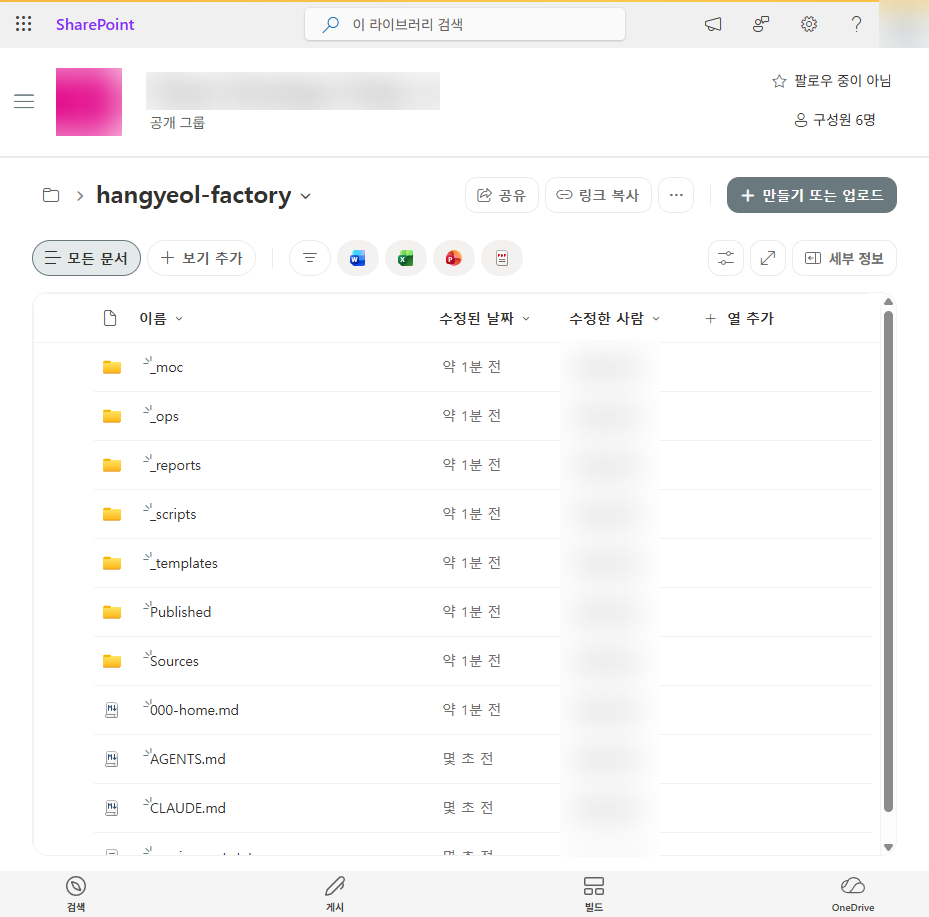Open the create or upload button
This screenshot has height=917, width=929.
tap(812, 195)
